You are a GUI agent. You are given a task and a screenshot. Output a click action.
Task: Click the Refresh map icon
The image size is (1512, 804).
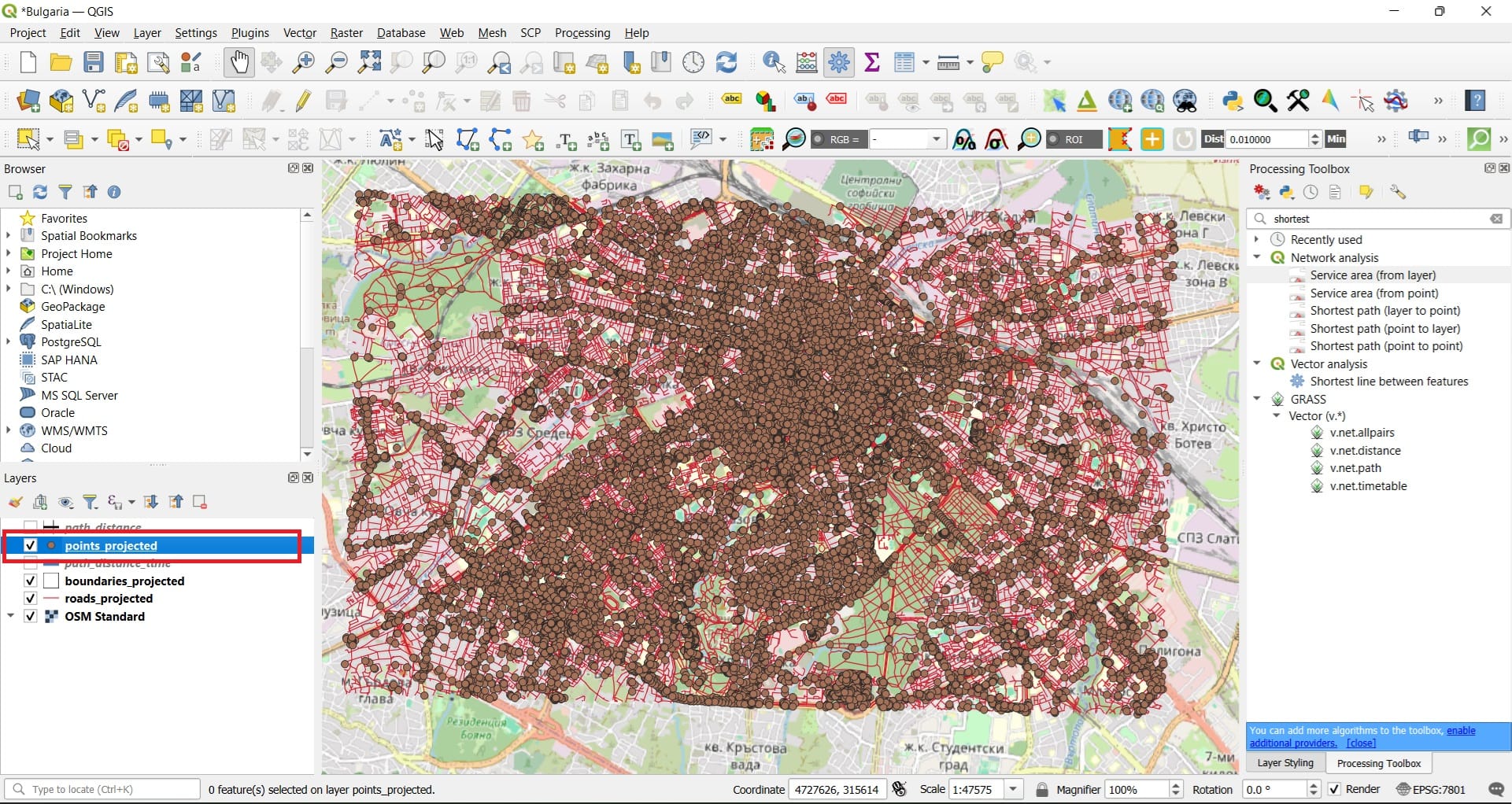pos(726,62)
